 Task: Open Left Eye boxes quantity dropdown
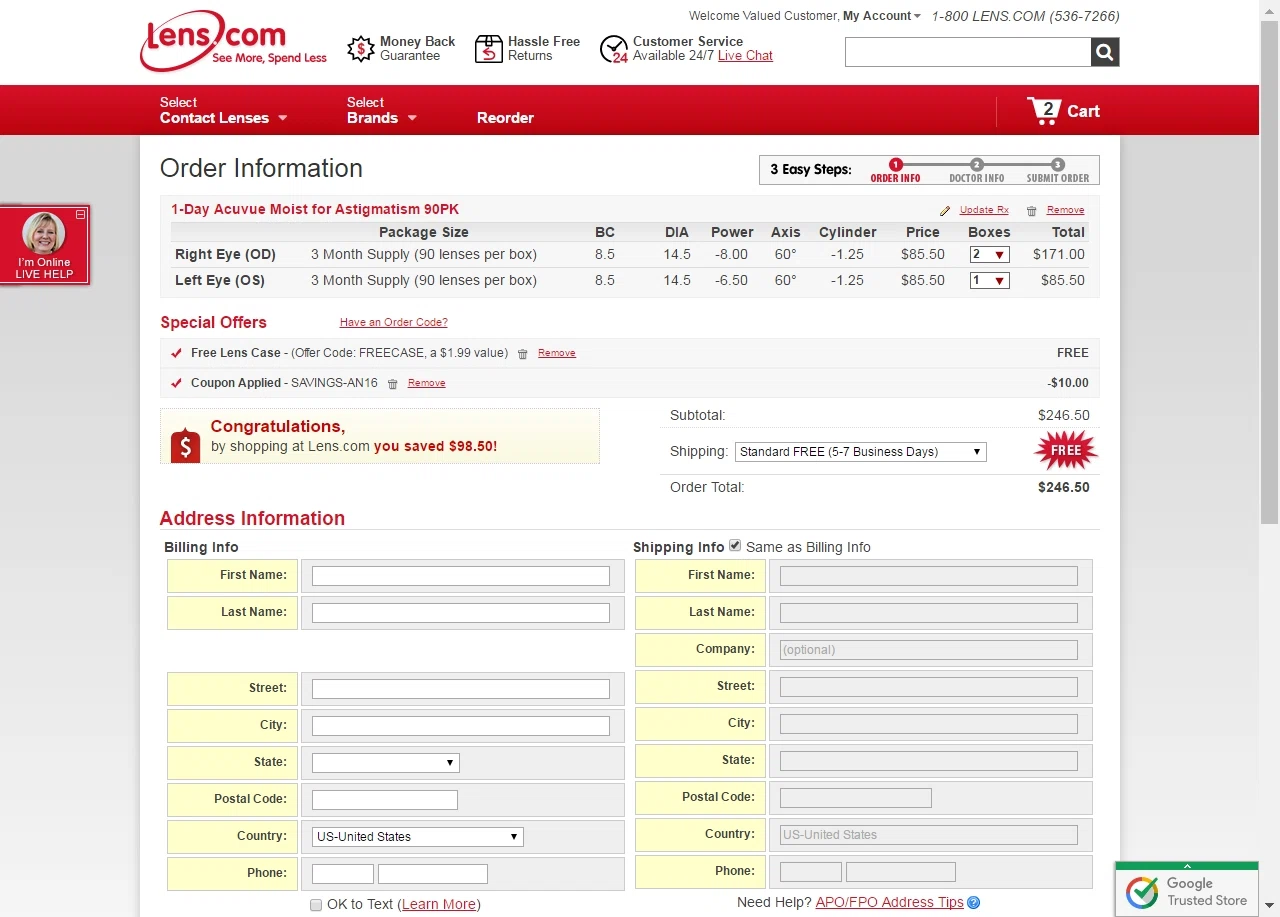point(989,281)
